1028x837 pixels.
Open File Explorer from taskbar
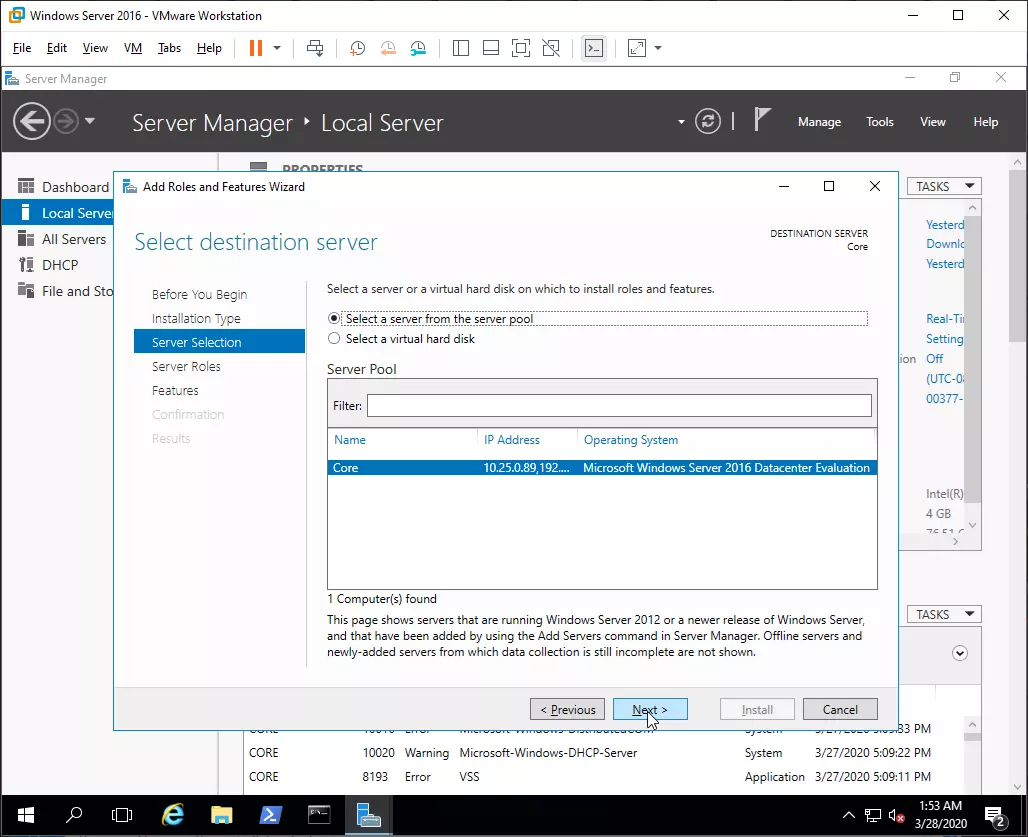pyautogui.click(x=222, y=815)
